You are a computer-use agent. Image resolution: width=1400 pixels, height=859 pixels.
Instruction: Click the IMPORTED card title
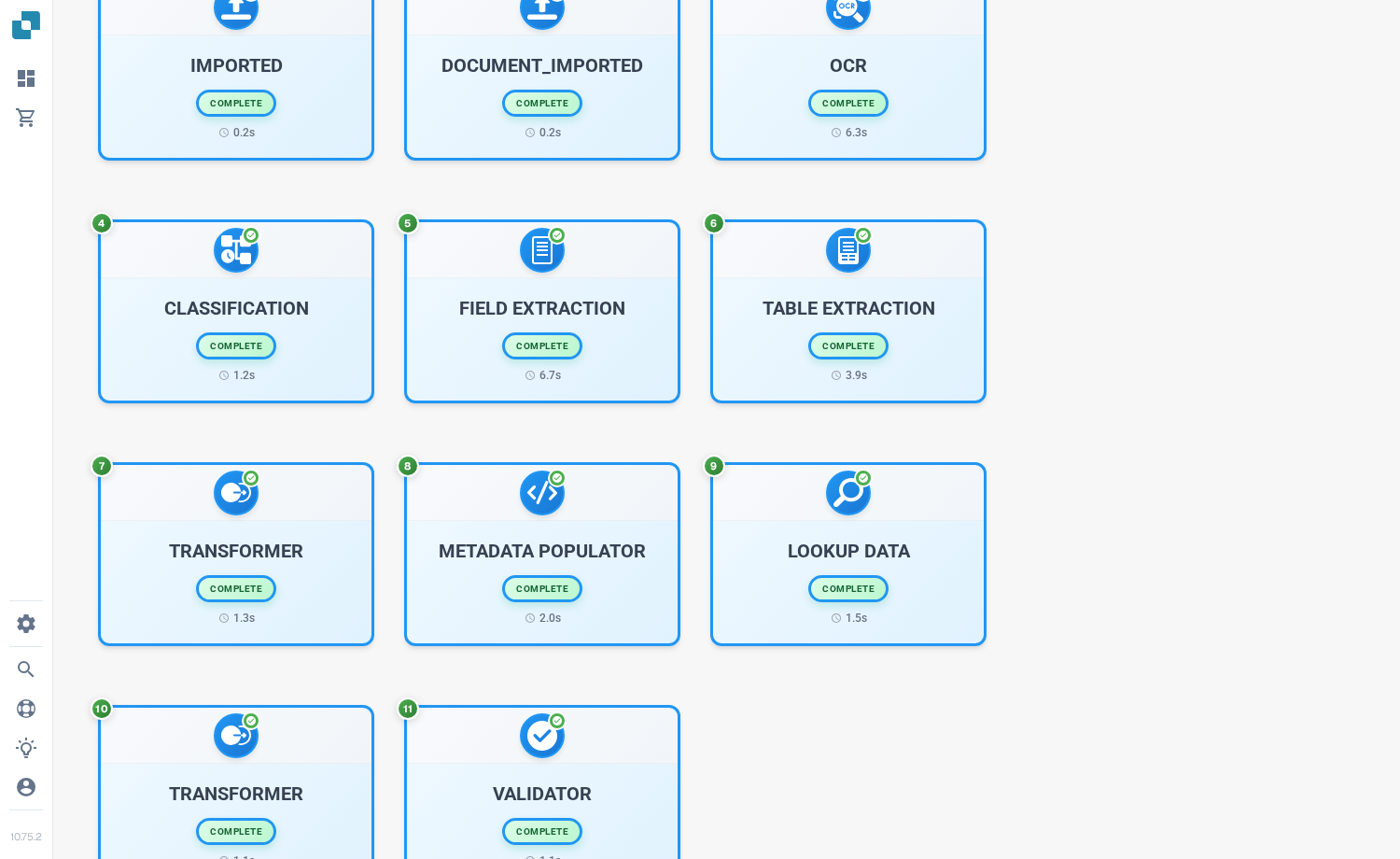pos(236,65)
